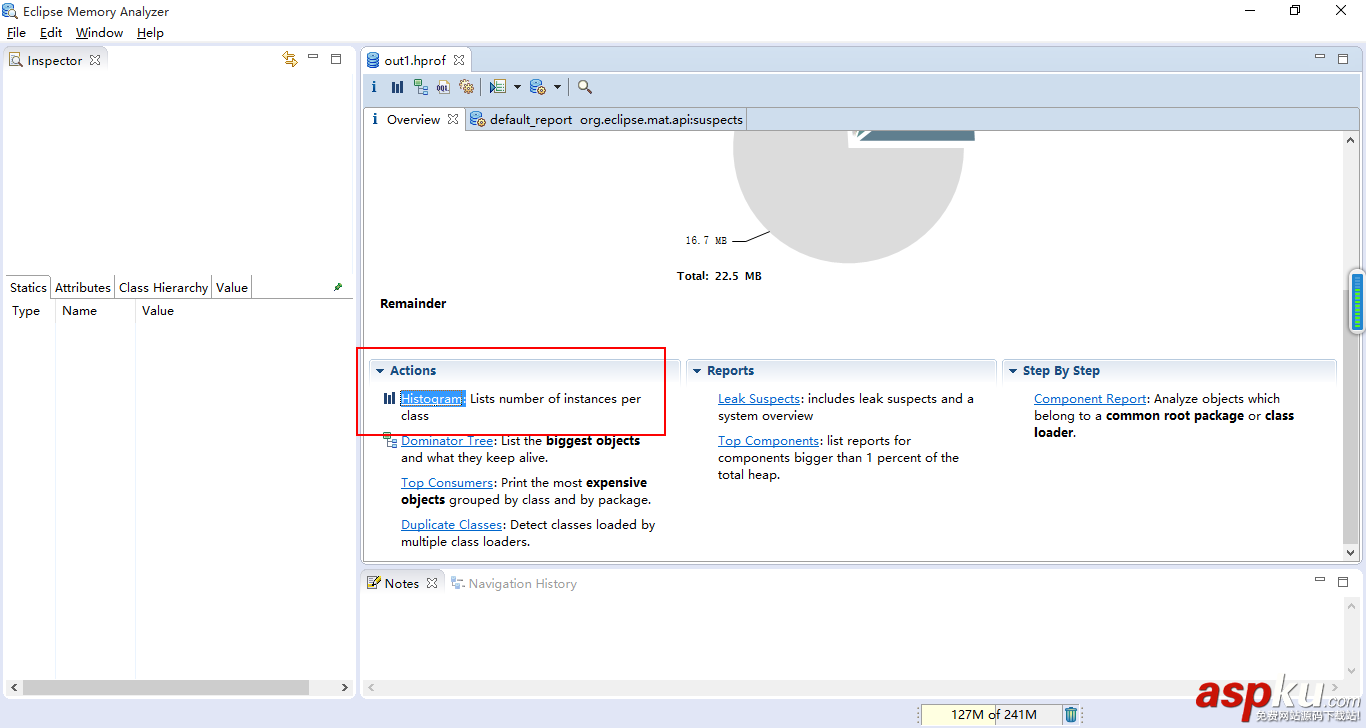Collapse the Reports section

coord(696,371)
